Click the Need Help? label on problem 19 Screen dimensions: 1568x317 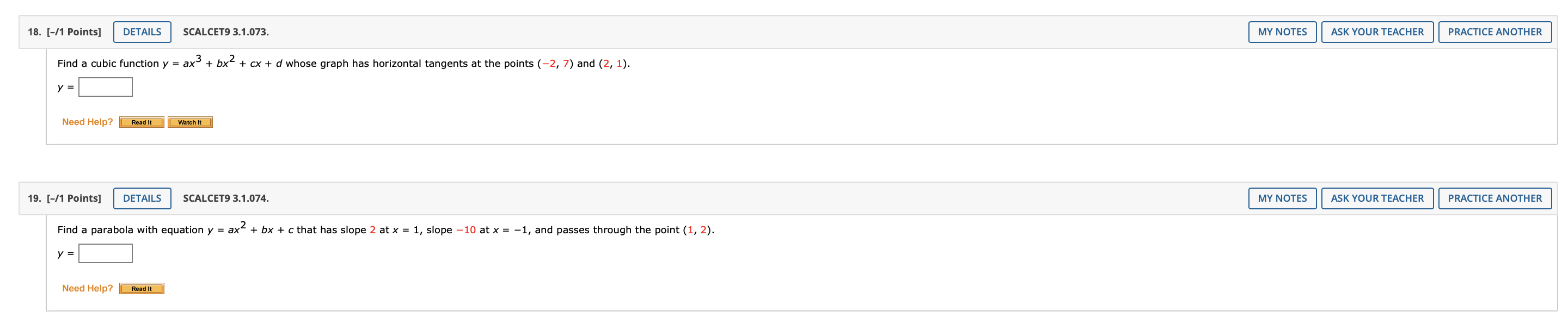coord(87,288)
